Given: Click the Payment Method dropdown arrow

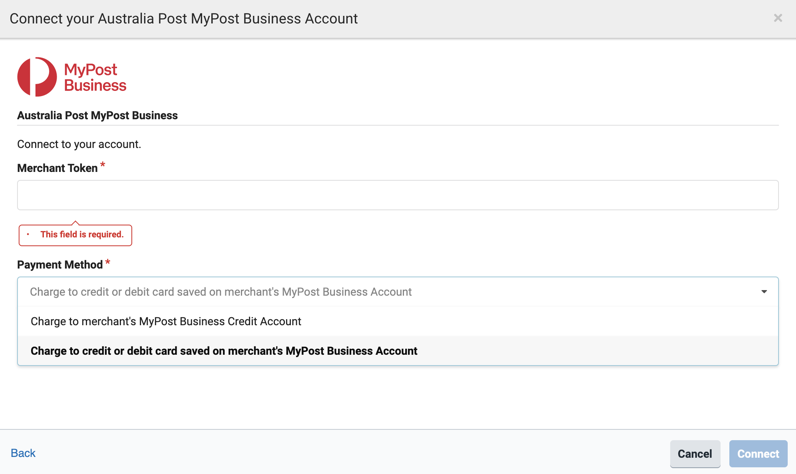Looking at the screenshot, I should point(764,292).
